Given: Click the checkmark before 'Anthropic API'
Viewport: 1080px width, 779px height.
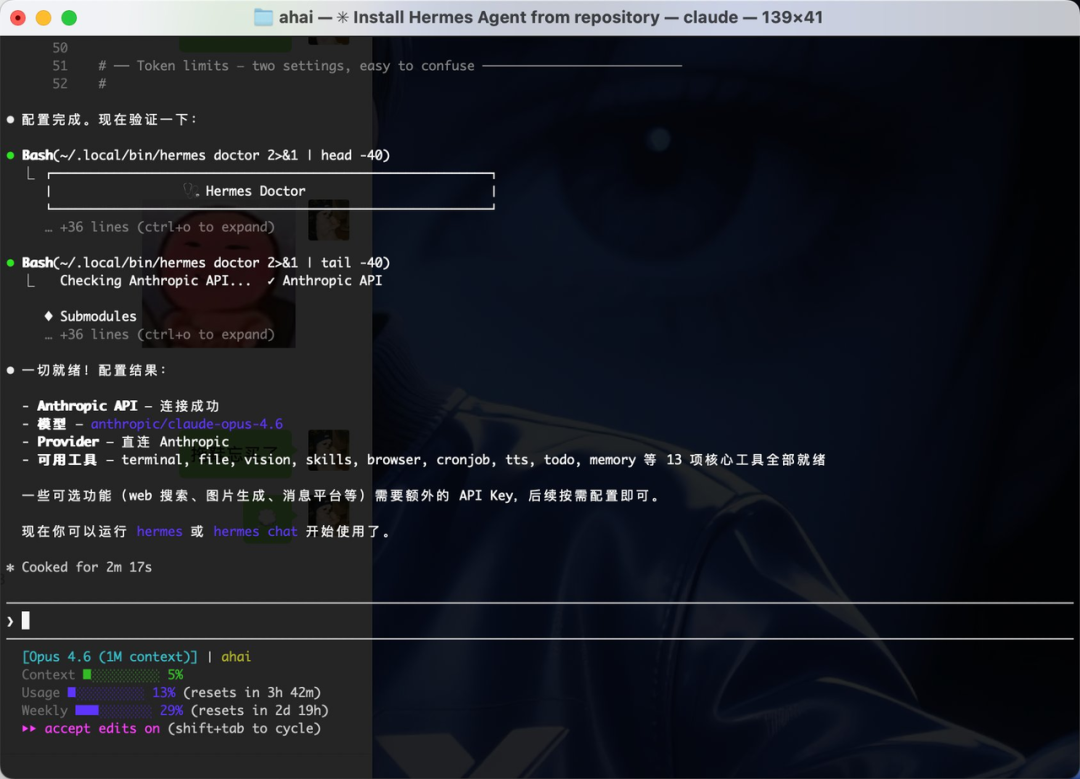Looking at the screenshot, I should (271, 281).
